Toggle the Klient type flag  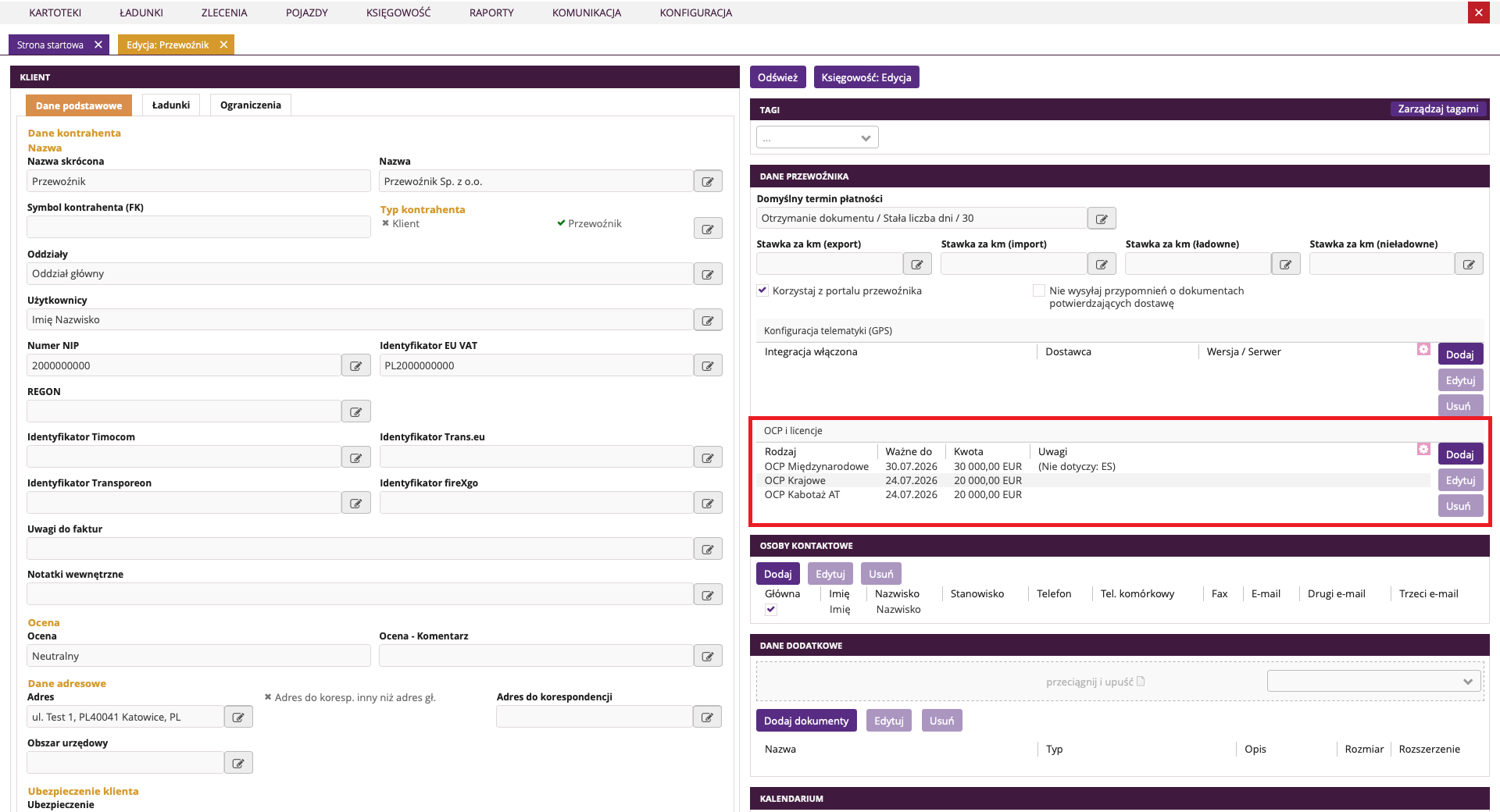click(401, 223)
